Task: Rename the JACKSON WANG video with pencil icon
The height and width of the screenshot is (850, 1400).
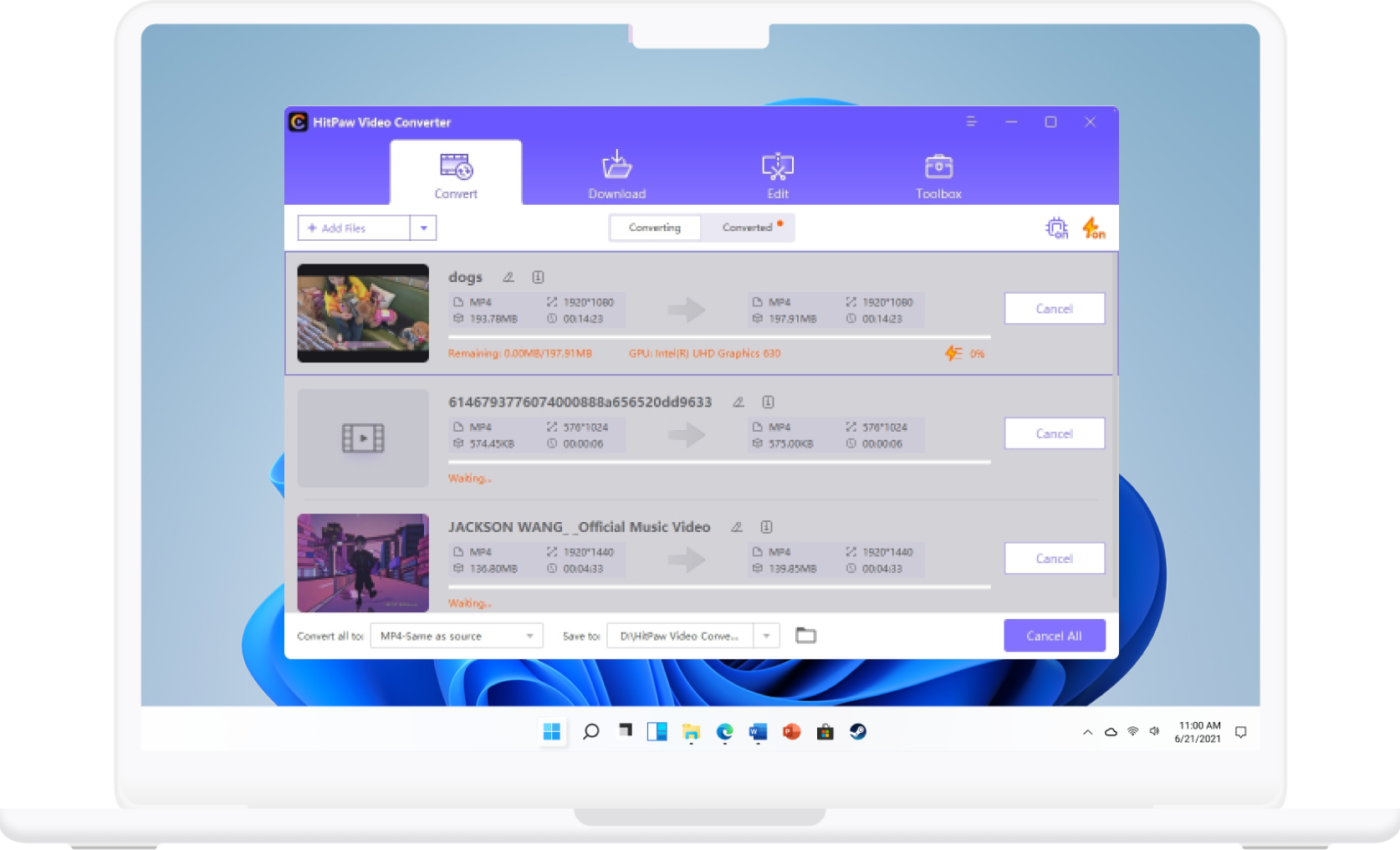Action: click(x=737, y=527)
